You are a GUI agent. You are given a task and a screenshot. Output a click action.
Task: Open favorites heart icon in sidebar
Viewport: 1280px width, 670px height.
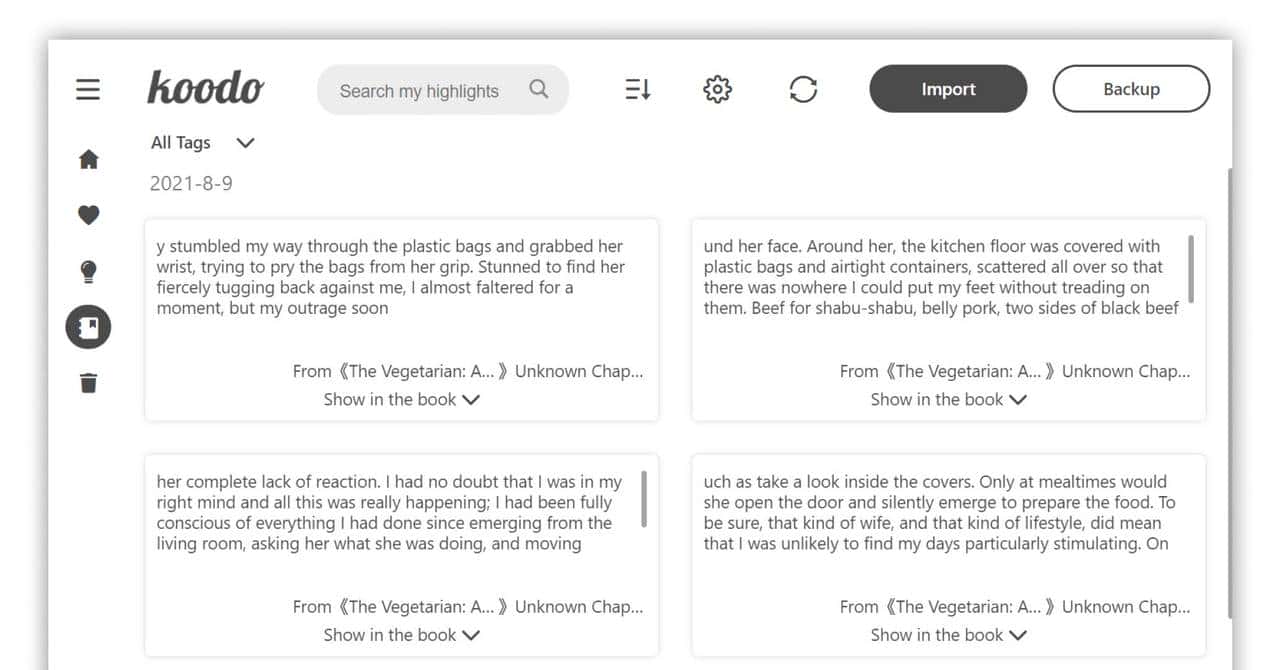(x=88, y=214)
